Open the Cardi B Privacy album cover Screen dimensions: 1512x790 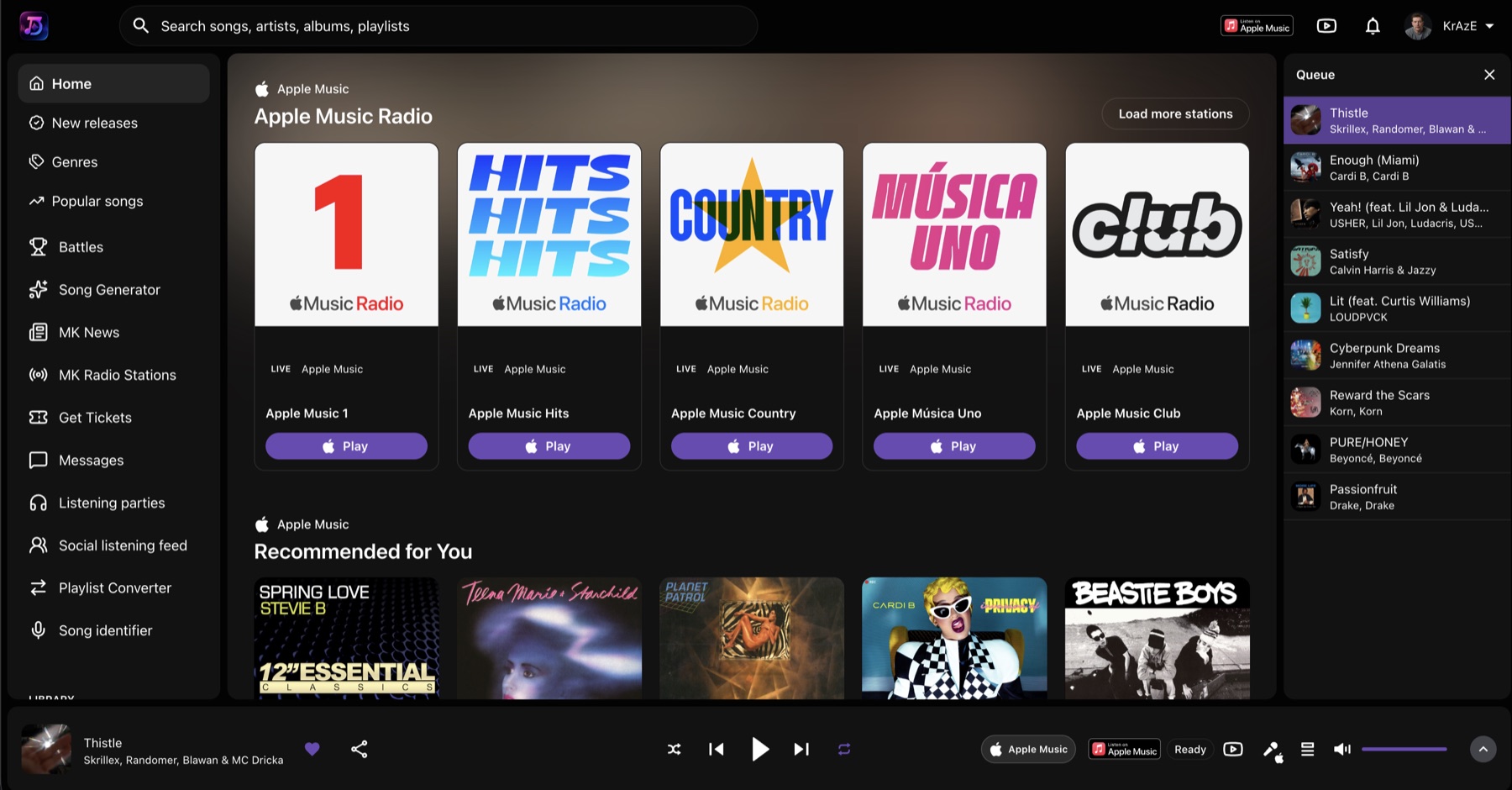pos(954,638)
